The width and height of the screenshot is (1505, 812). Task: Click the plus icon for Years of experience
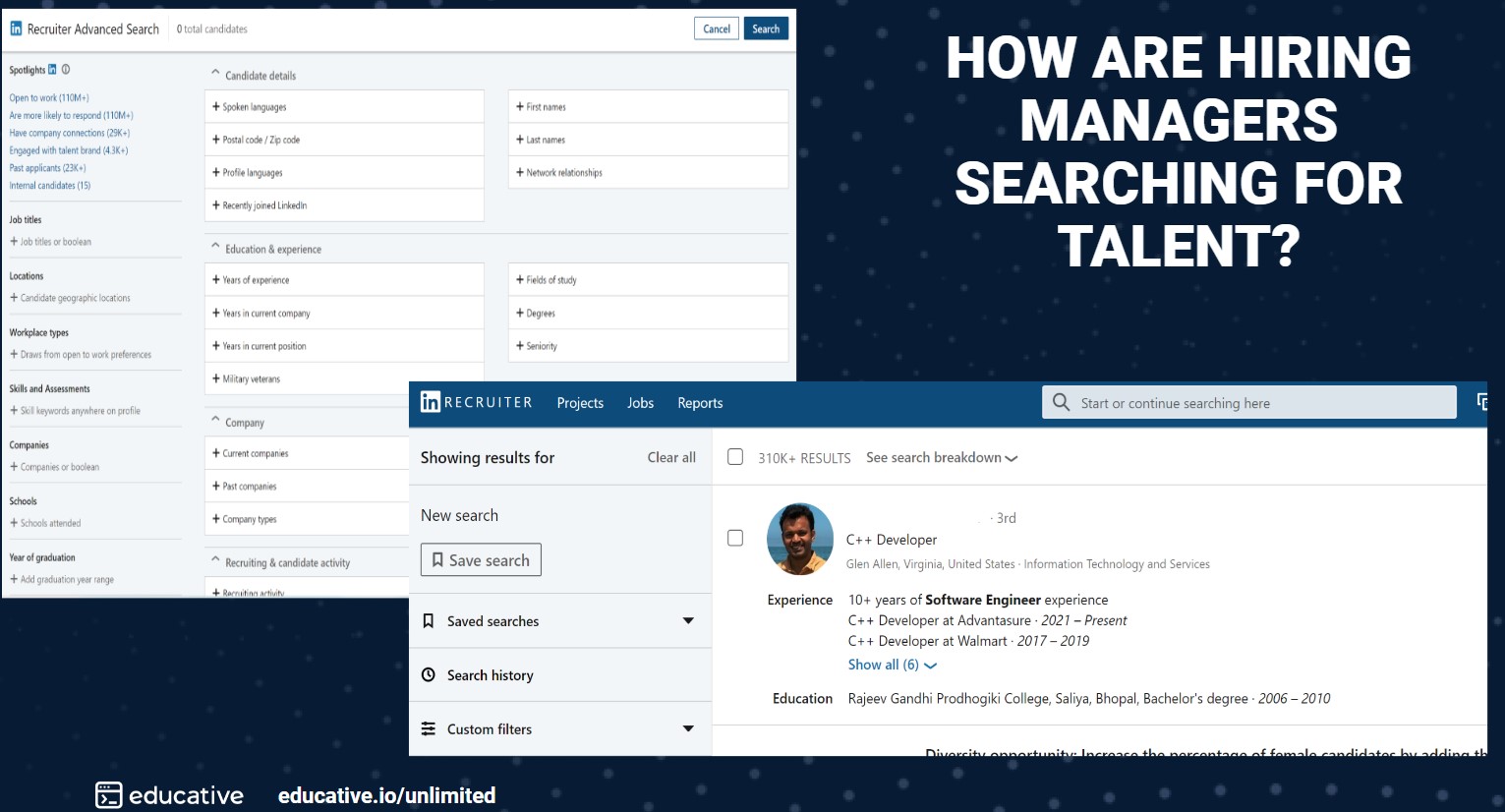coord(216,279)
